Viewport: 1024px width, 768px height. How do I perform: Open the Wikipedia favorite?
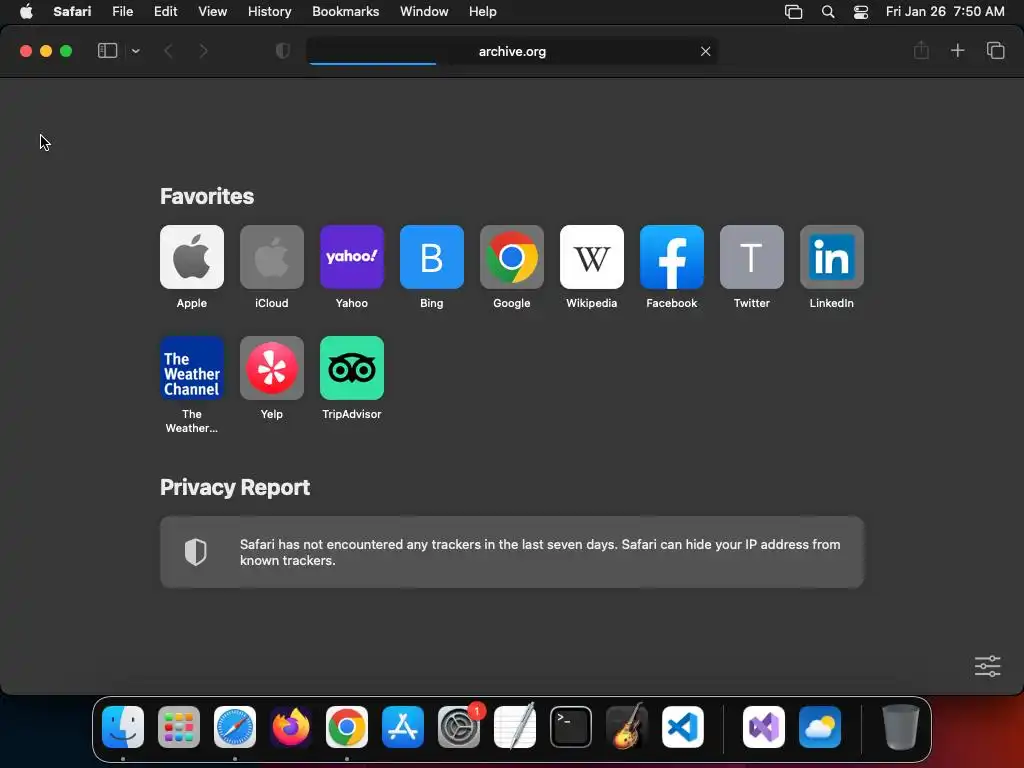click(592, 257)
